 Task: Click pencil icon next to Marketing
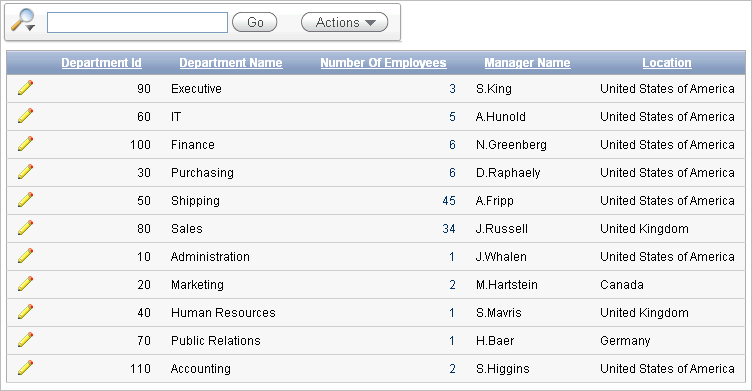25,284
